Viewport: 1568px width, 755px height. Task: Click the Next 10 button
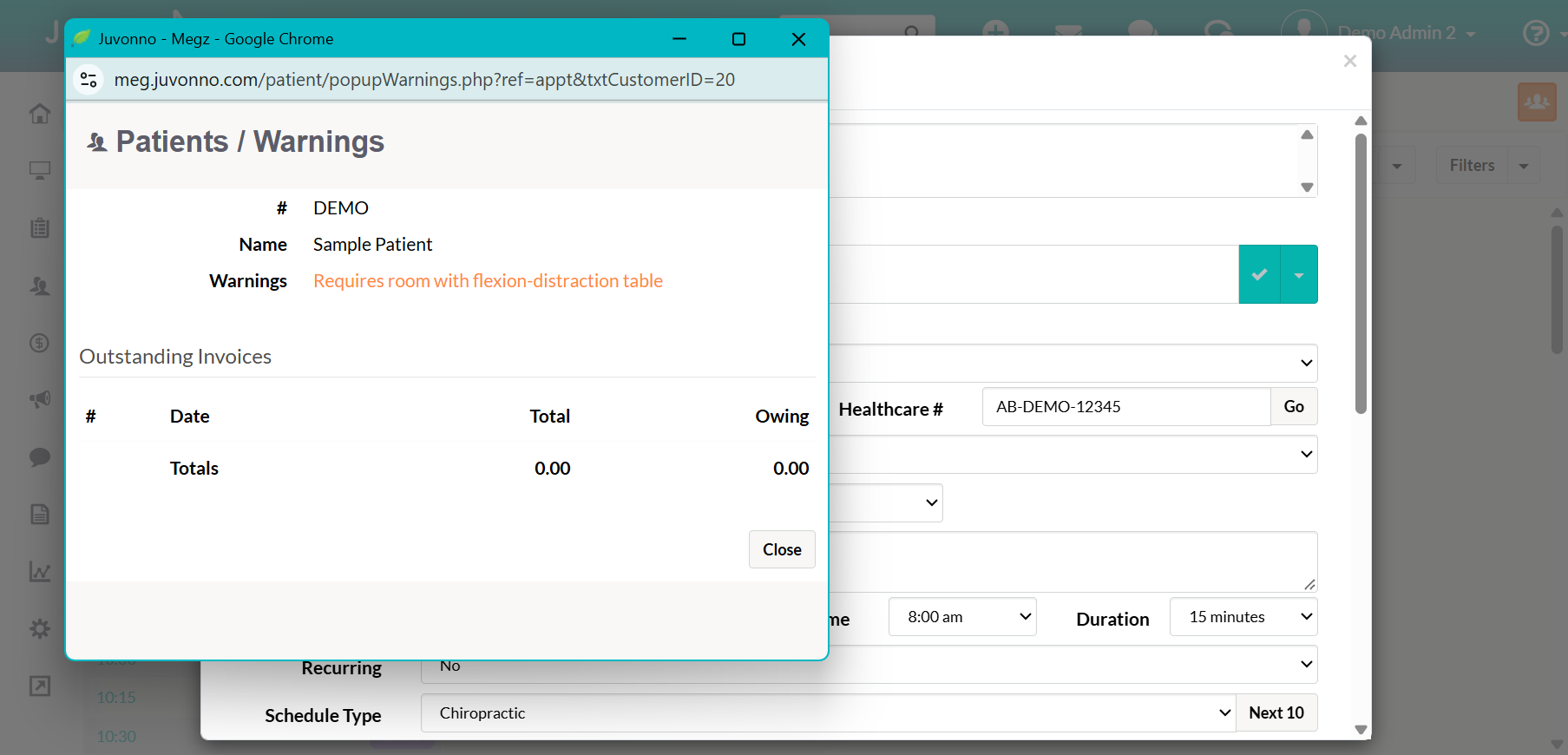(1276, 712)
